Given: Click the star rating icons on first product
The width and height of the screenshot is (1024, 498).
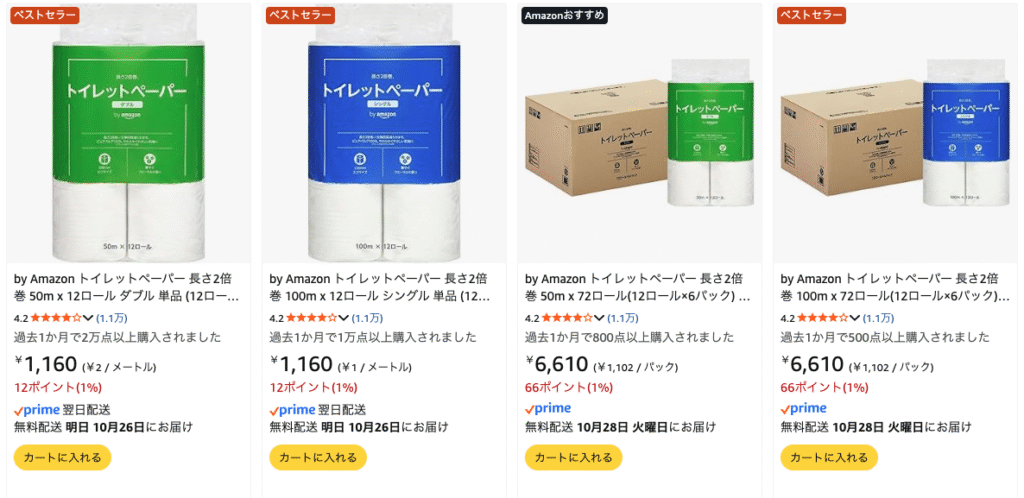Looking at the screenshot, I should [x=56, y=319].
